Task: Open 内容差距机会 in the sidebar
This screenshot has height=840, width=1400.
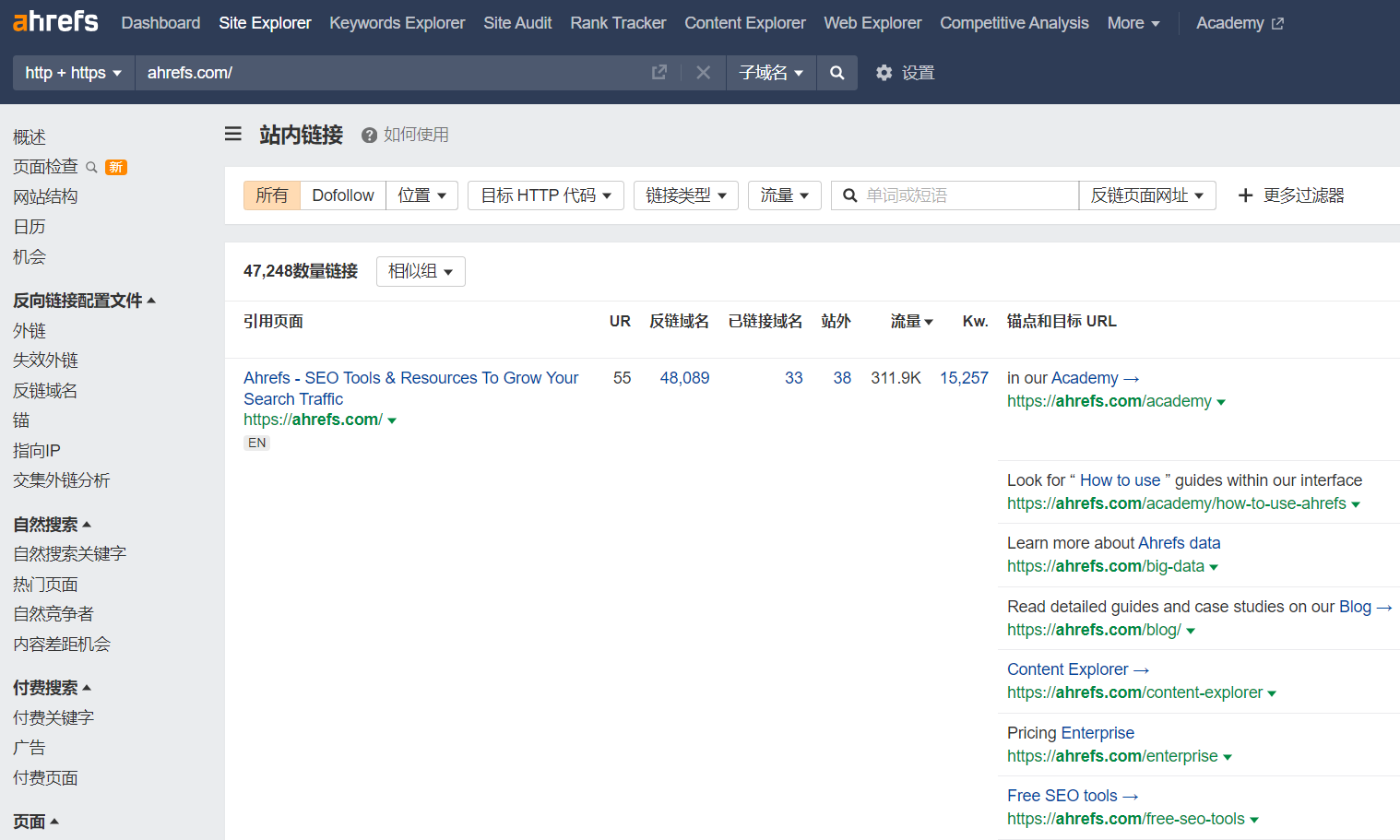Action: (62, 645)
